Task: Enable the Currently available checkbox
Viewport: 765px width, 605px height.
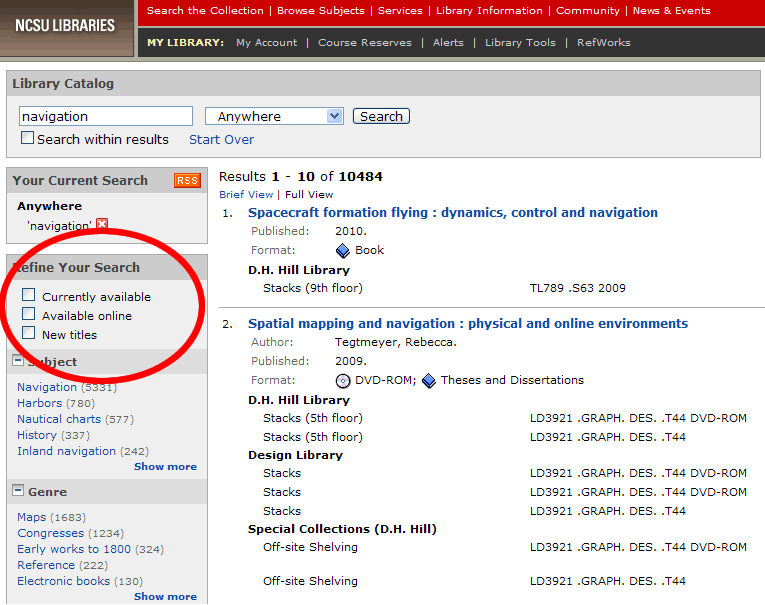Action: point(29,296)
